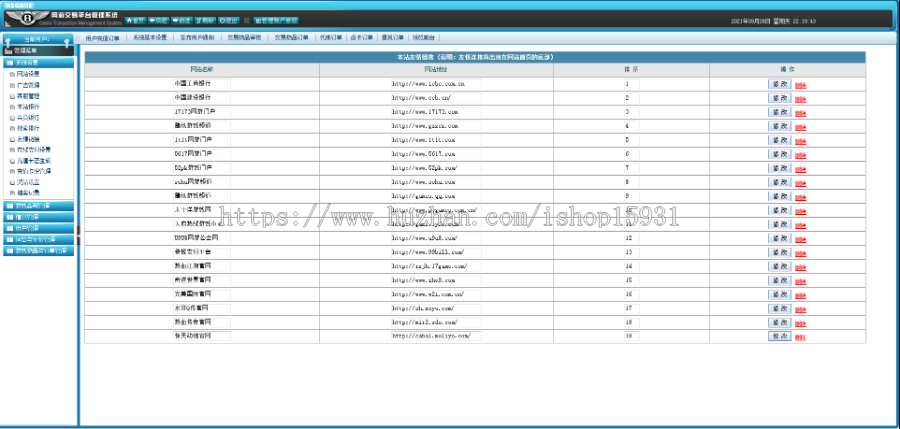Open 管理员账户修改 admin account button

276,20
